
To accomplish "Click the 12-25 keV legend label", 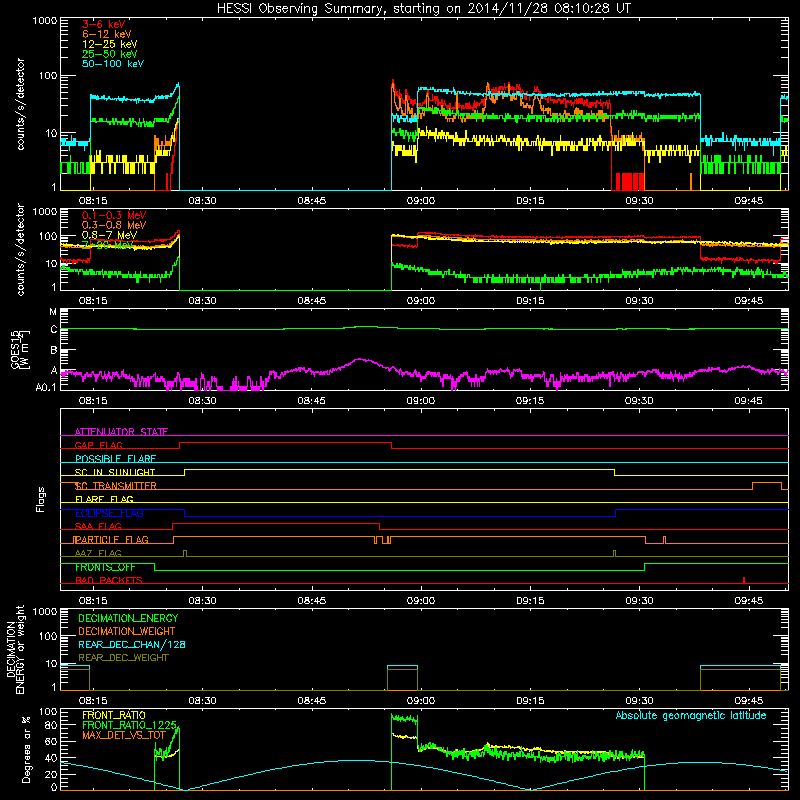I will 110,44.
